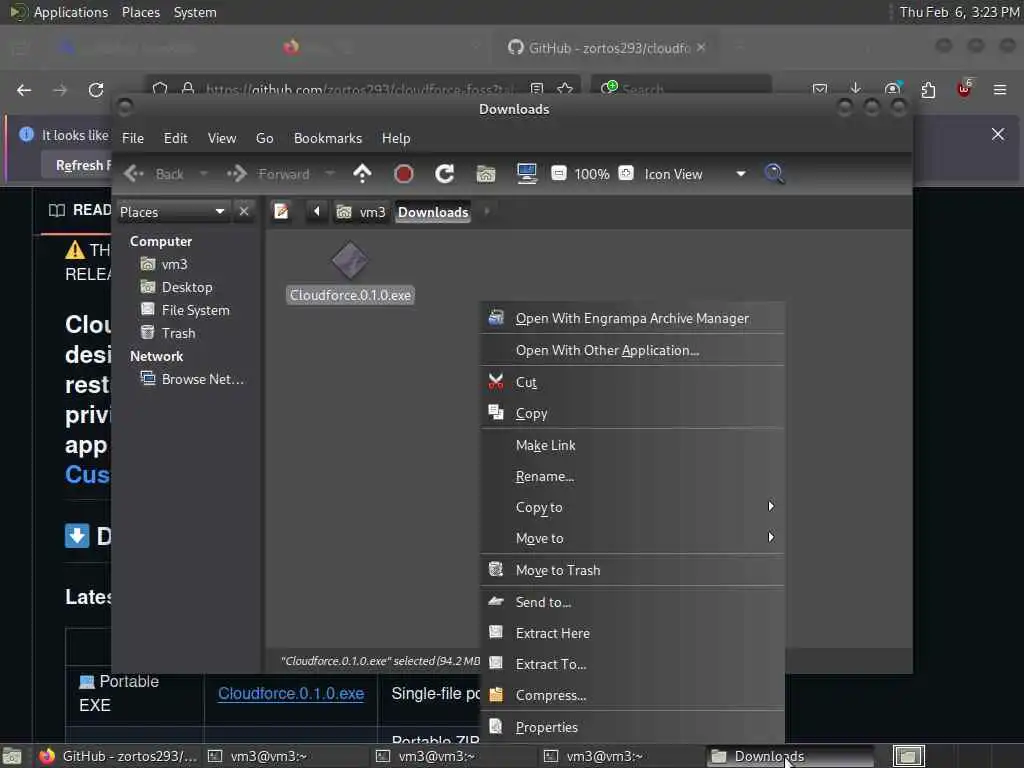Click the Forward toolbar button

[269, 174]
